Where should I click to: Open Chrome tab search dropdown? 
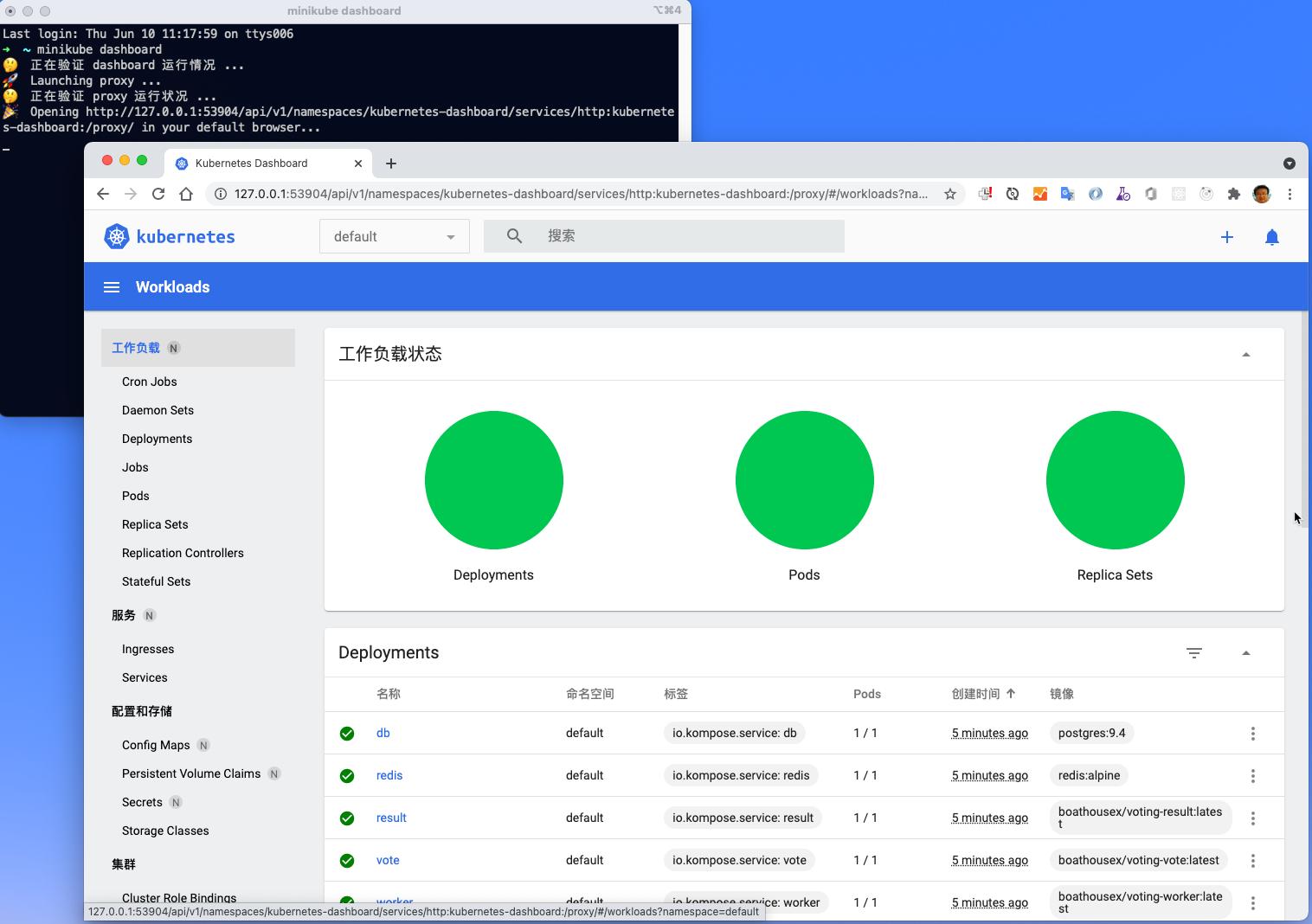(x=1289, y=164)
